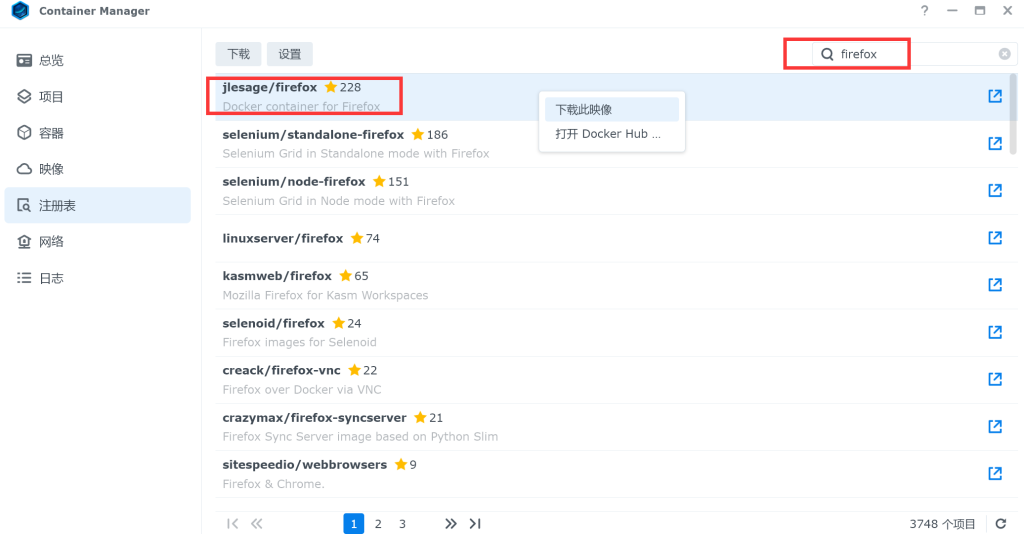This screenshot has width=1024, height=534.
Task: Click 'Firefox over Docker via VNC' description
Action: [302, 389]
